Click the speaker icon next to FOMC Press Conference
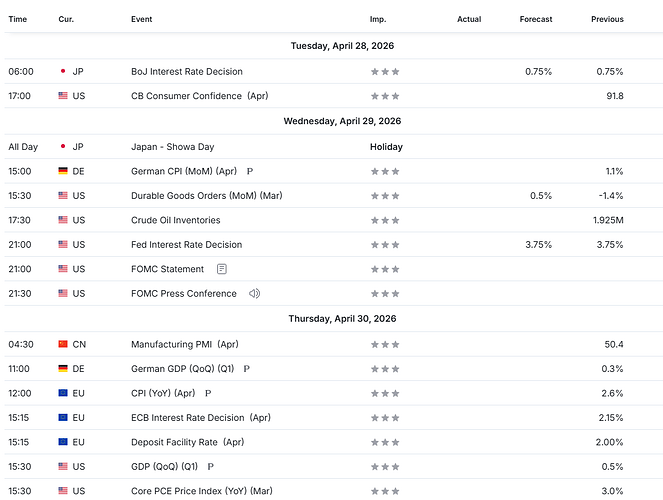This screenshot has height=500, width=663. pyautogui.click(x=254, y=293)
